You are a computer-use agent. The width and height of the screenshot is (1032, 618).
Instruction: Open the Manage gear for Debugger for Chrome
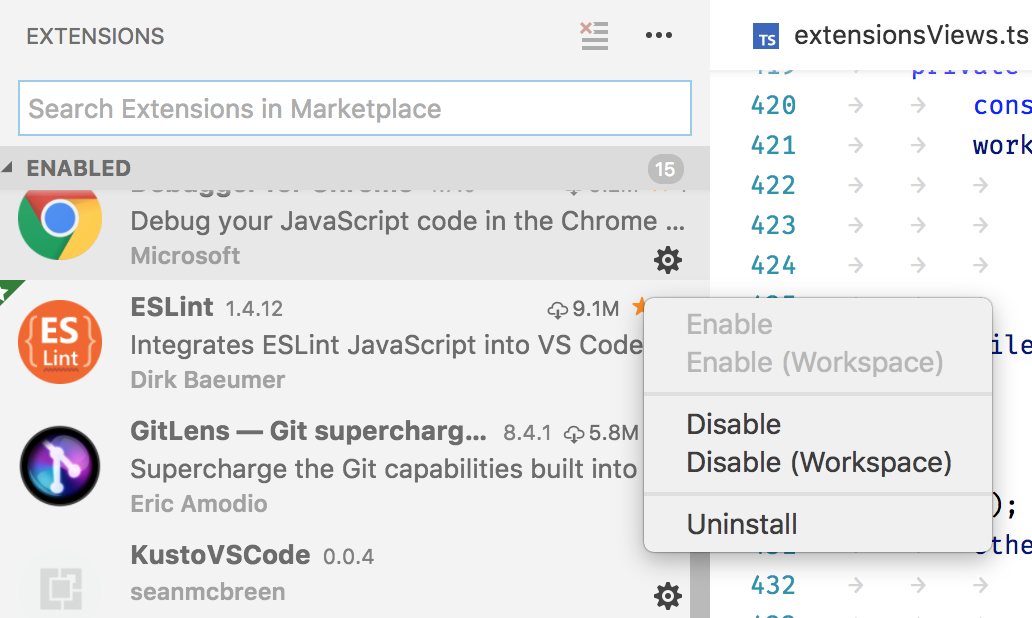[668, 260]
